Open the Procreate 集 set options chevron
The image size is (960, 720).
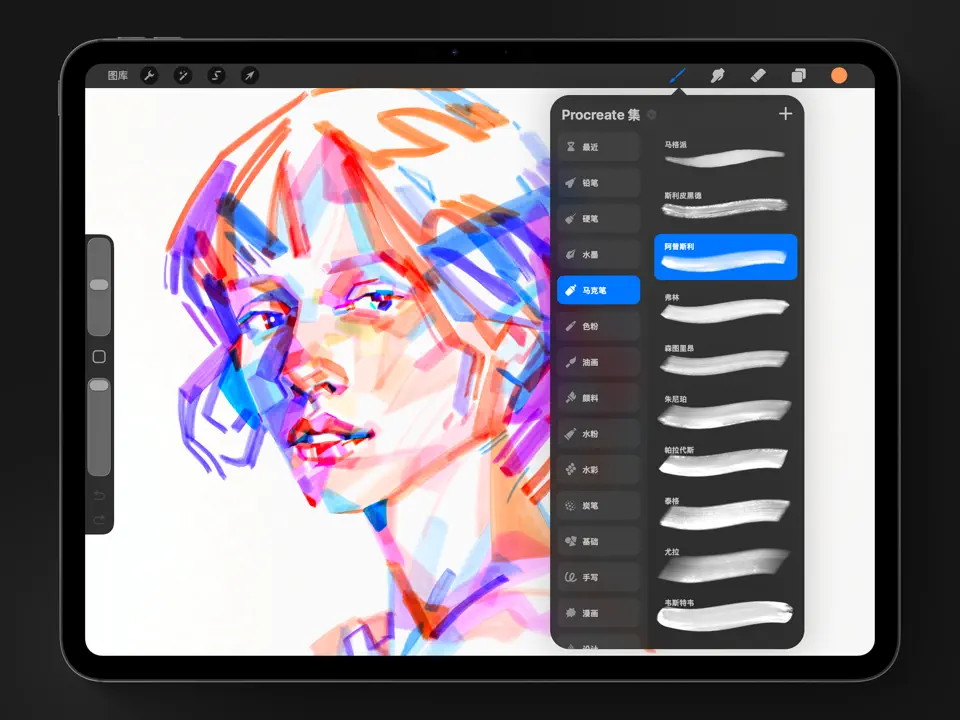[651, 115]
